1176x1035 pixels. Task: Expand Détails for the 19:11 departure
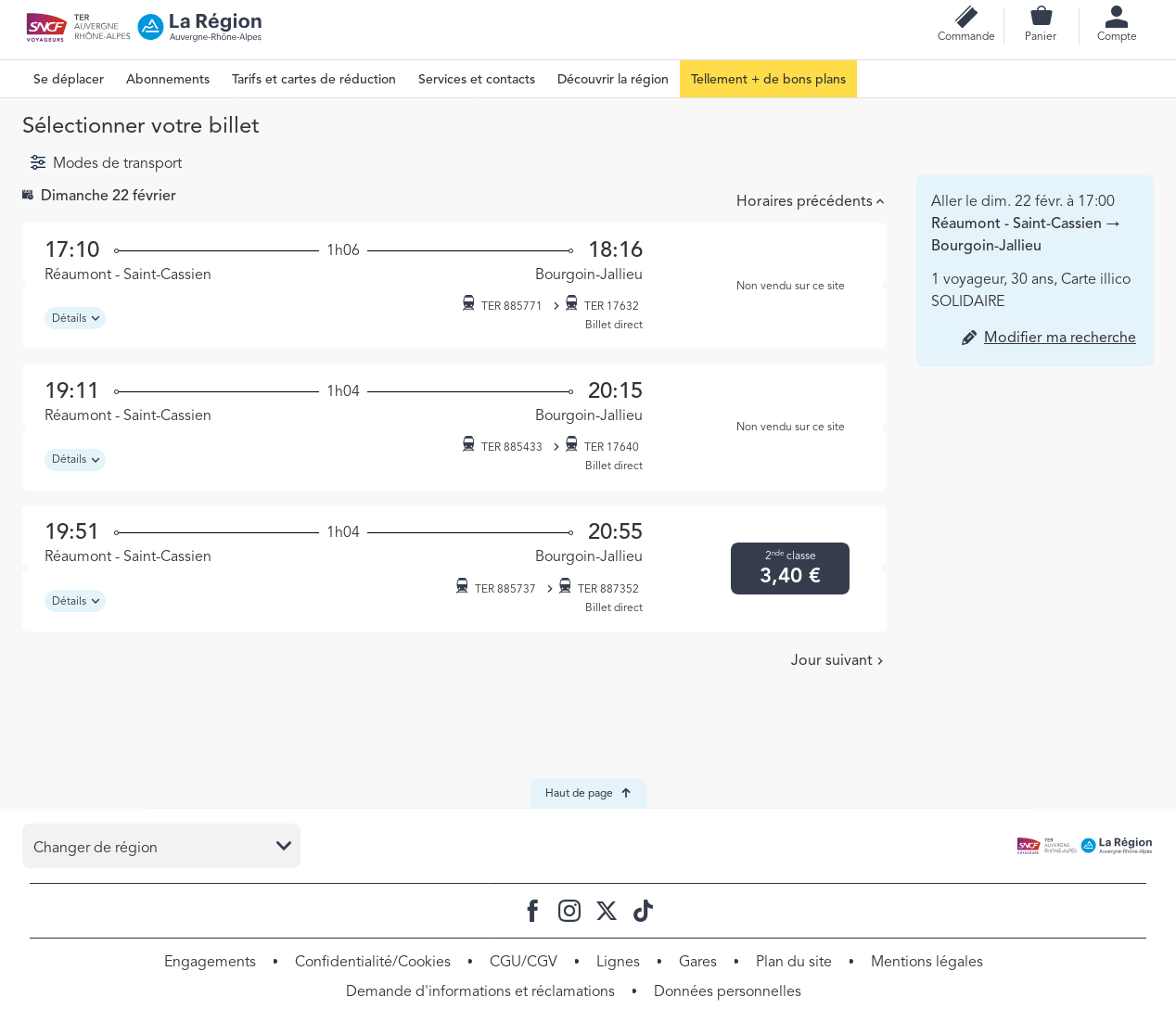tap(75, 460)
